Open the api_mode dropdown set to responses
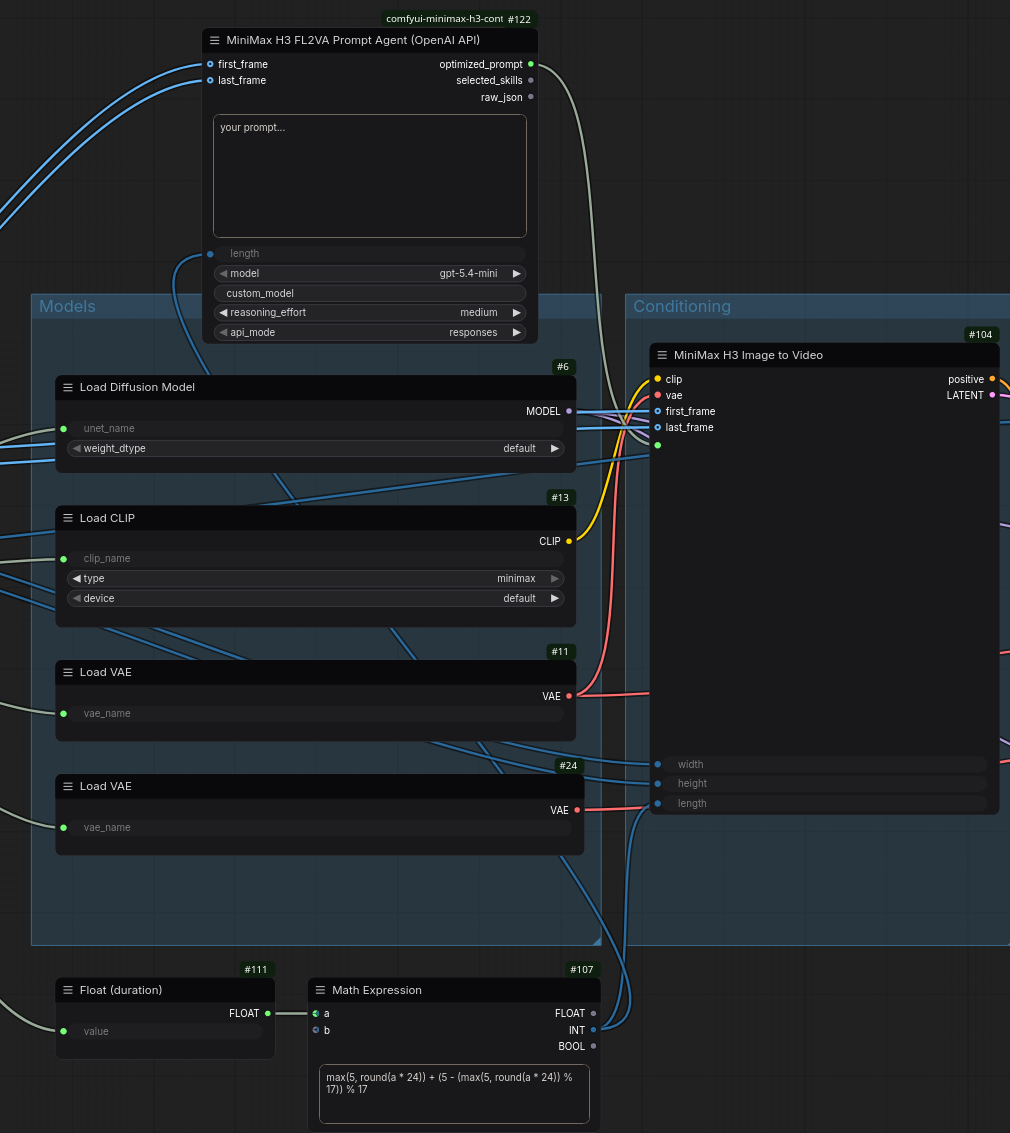The width and height of the screenshot is (1010, 1133). click(370, 332)
